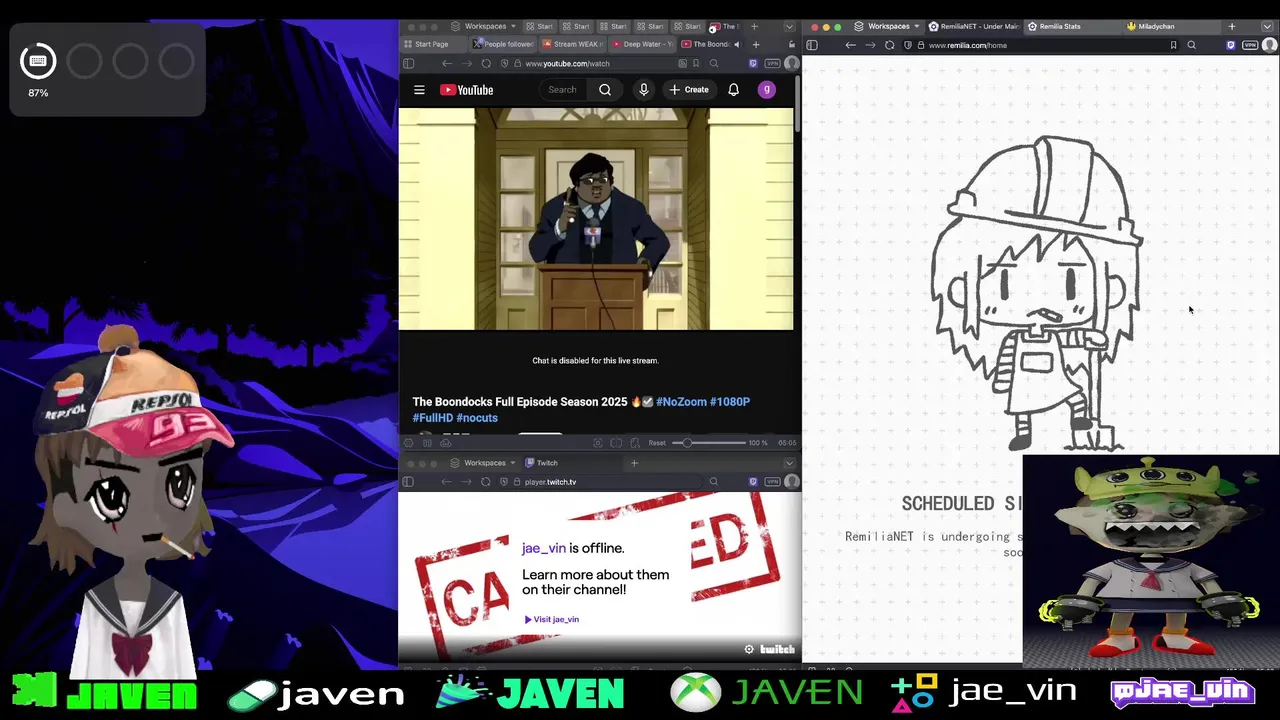
Task: Go back in the YouTube window
Action: pyautogui.click(x=447, y=63)
